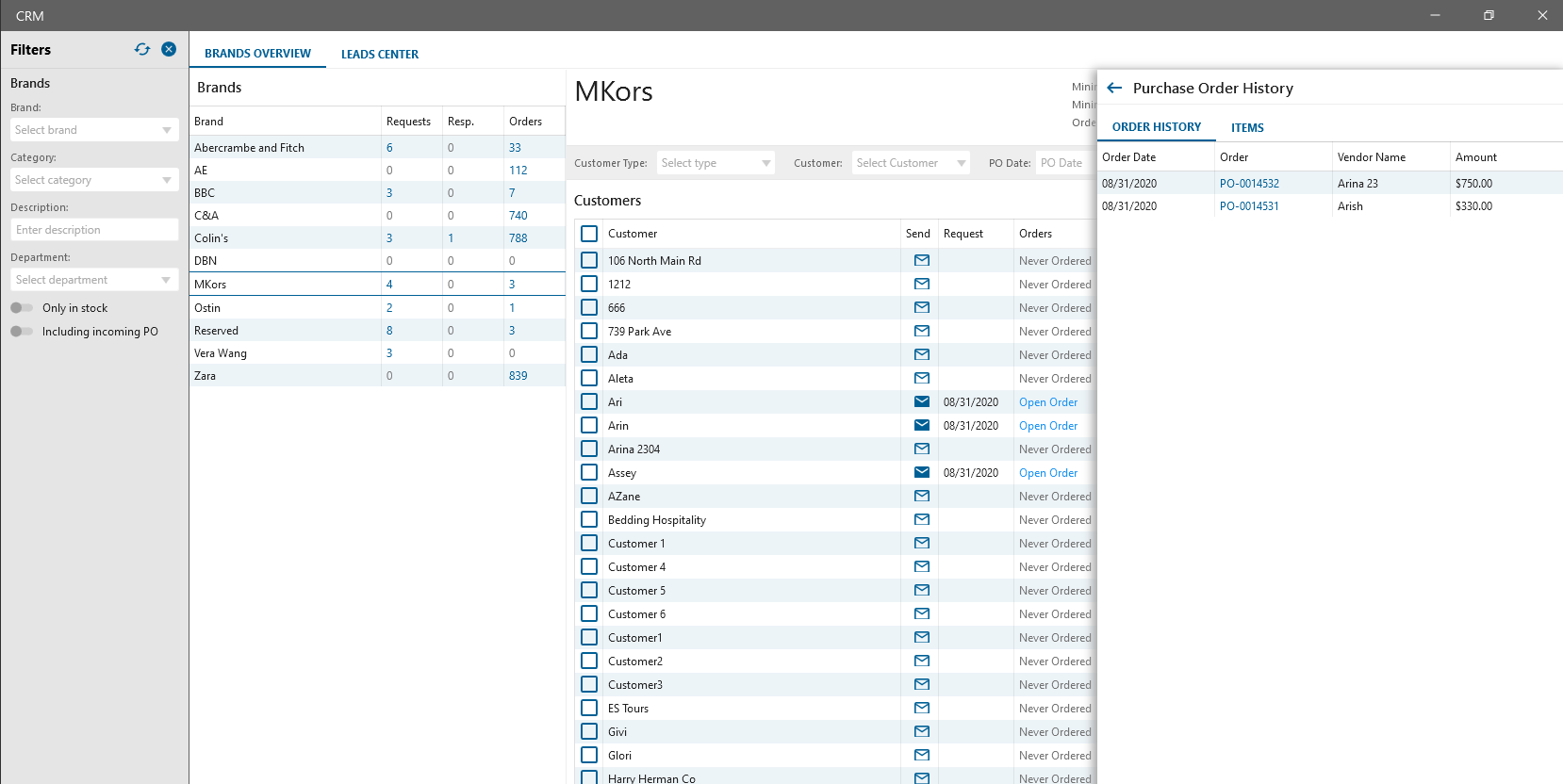Send email to Customer 1

(922, 543)
